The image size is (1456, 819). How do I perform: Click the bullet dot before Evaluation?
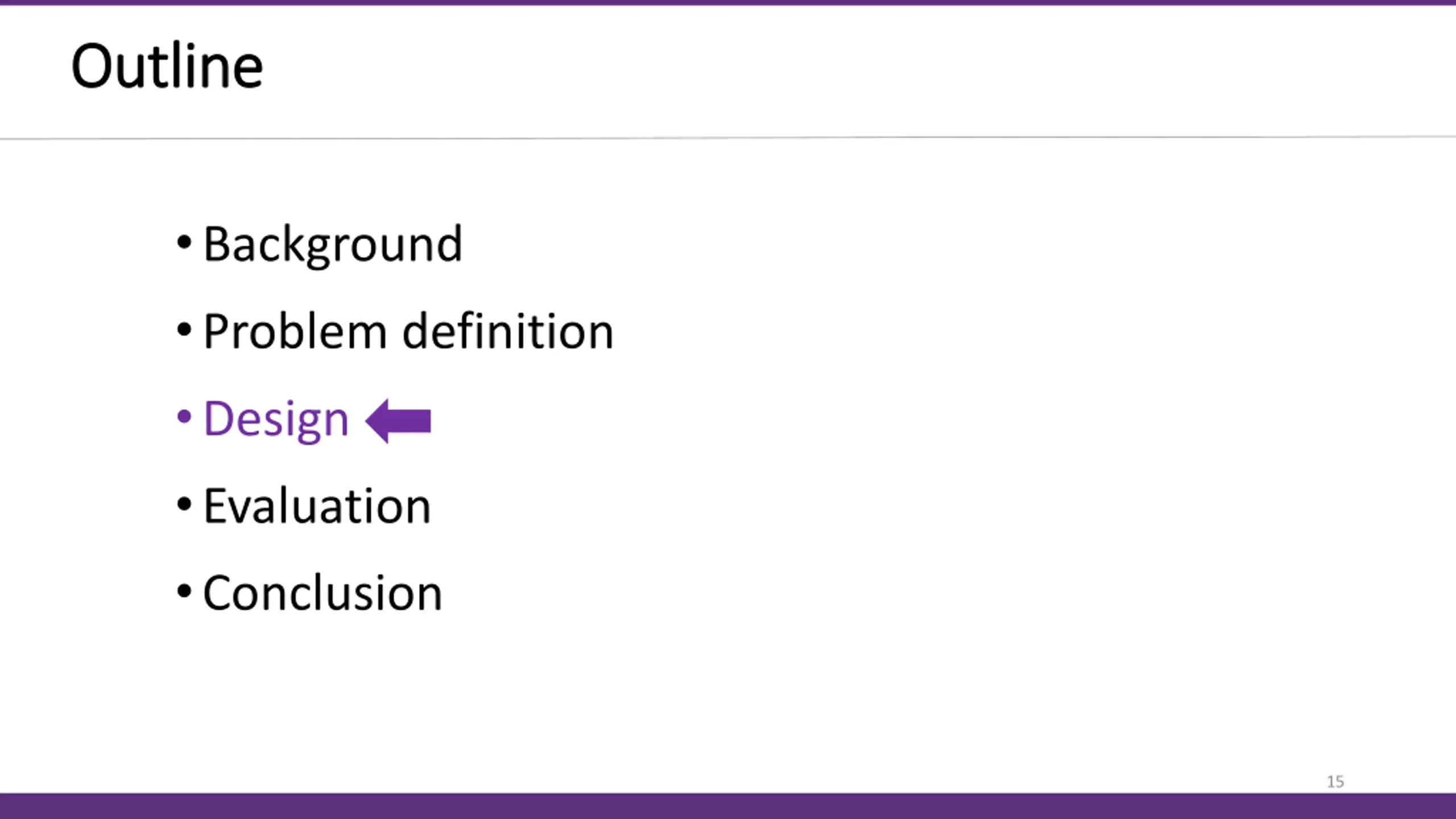[x=184, y=504]
